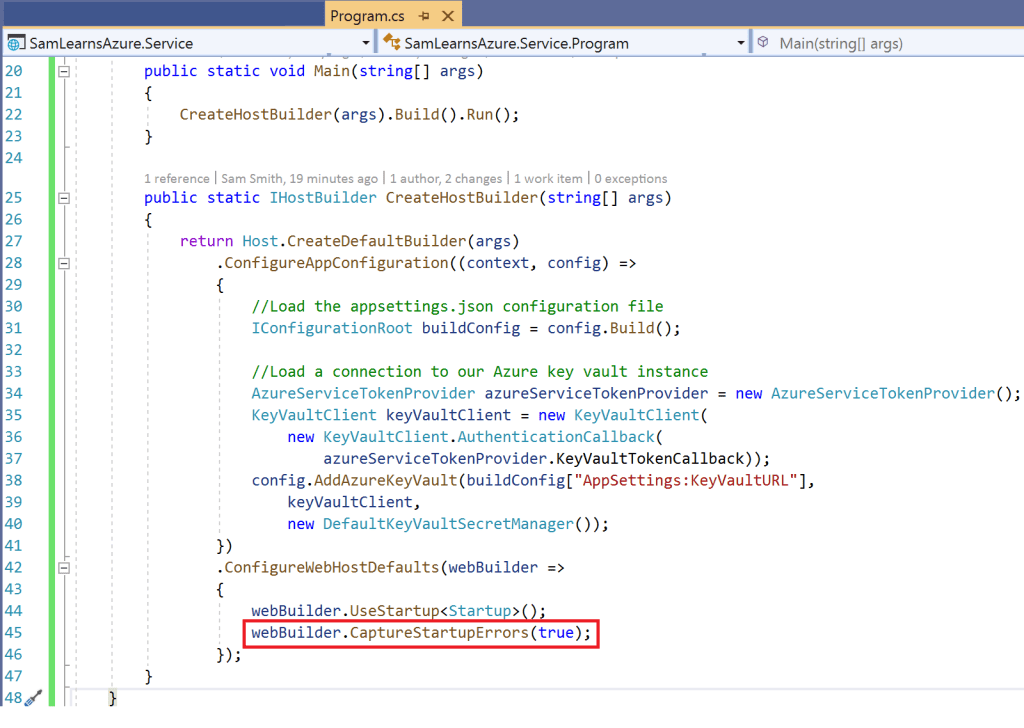
Task: Click the globe project icon beside SamLearnsAzure.Service
Action: coord(16,43)
